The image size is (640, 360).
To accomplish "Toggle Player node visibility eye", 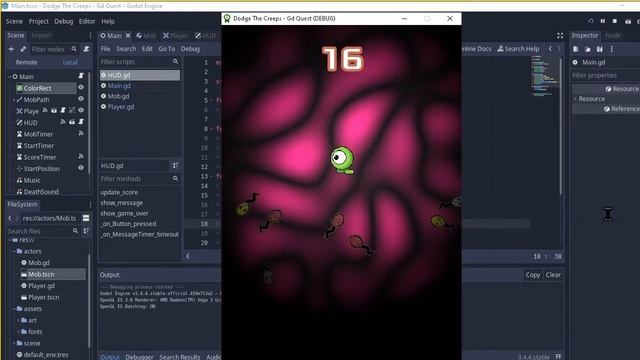I will pos(81,110).
